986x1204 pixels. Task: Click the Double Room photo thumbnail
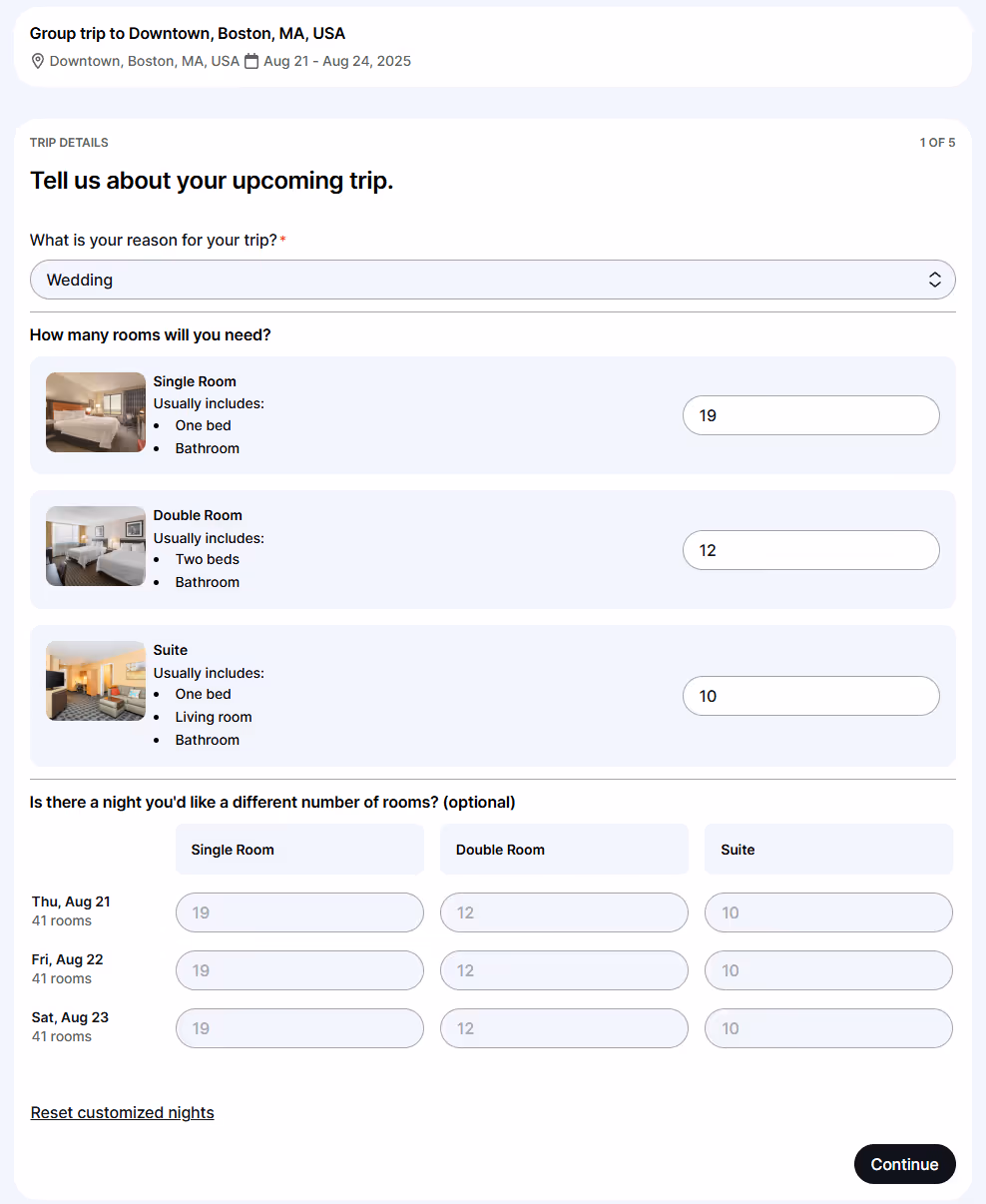(x=96, y=546)
